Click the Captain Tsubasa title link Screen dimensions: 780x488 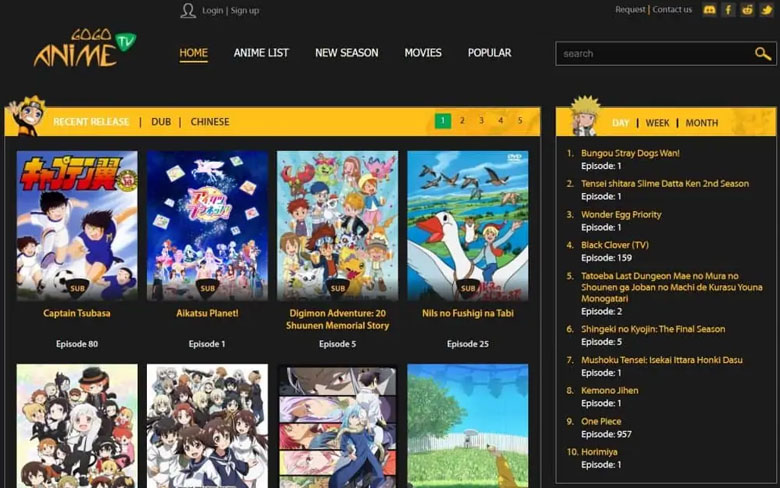(77, 313)
